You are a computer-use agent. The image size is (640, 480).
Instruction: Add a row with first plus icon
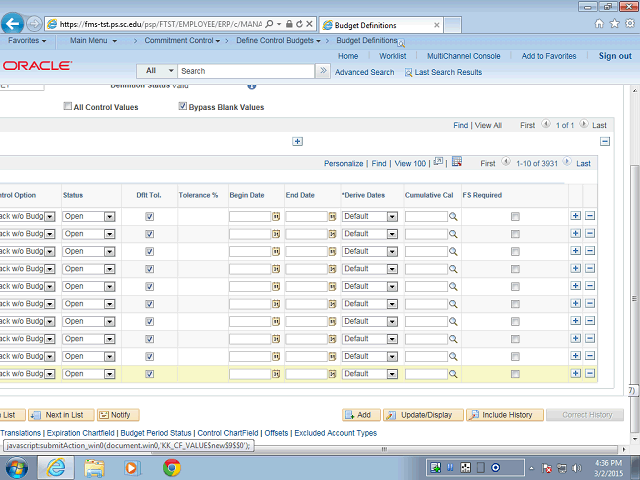575,216
